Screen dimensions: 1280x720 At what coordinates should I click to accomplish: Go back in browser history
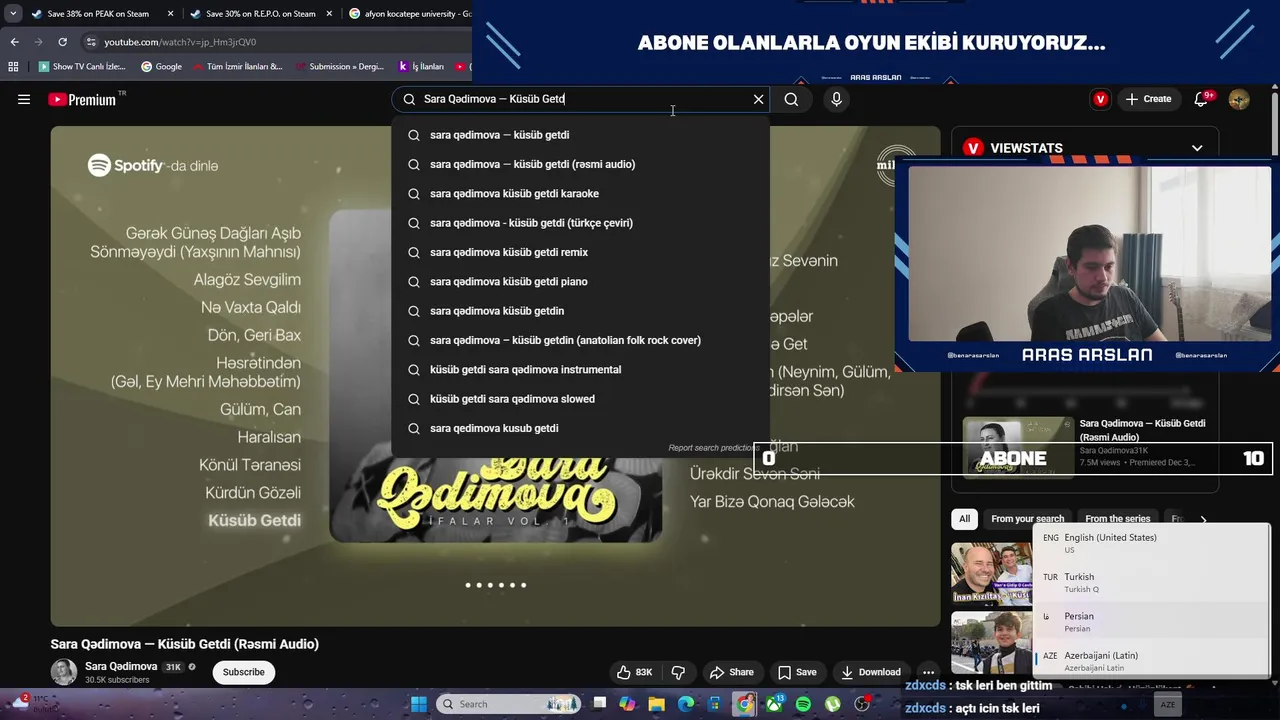tap(14, 42)
